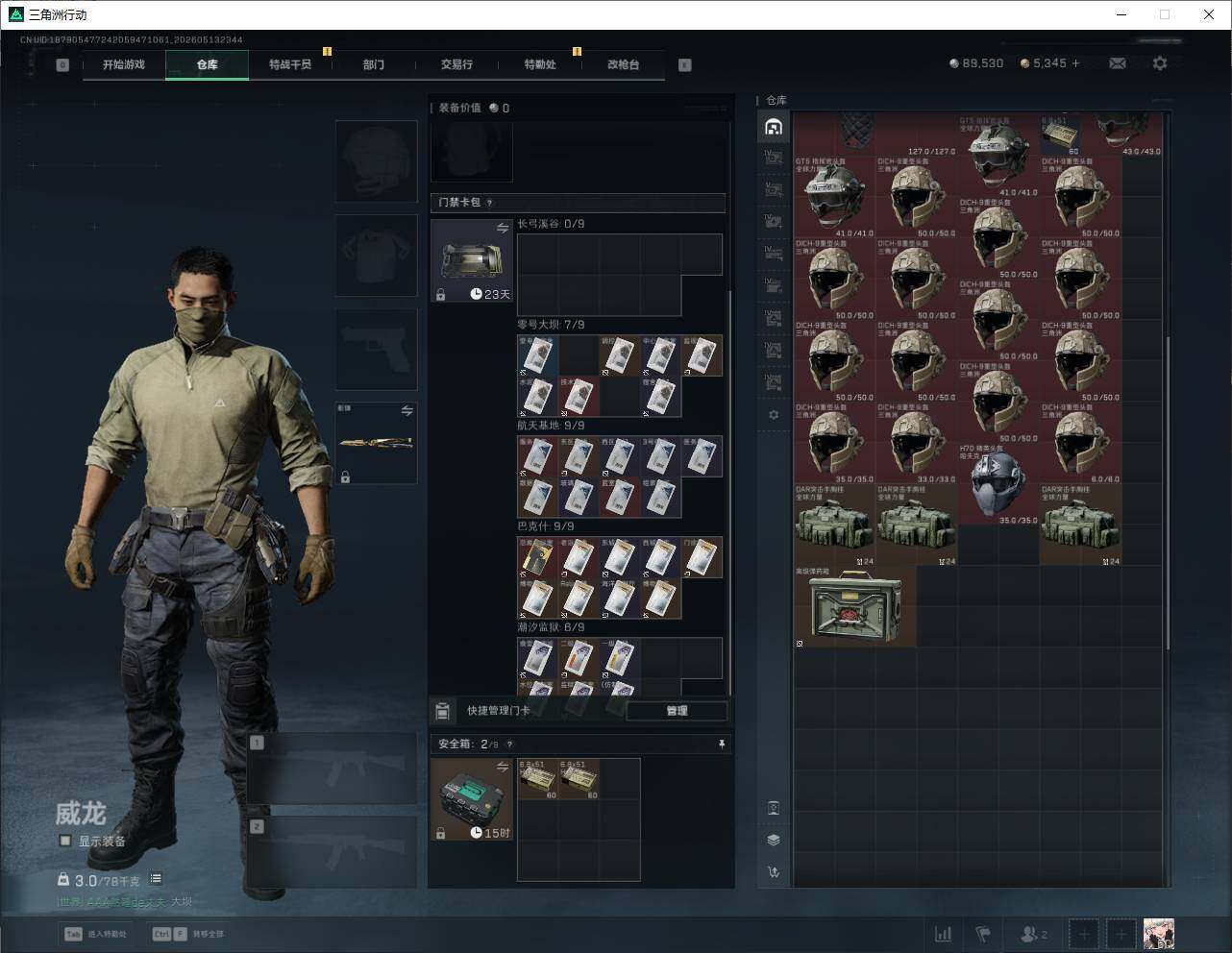Click the warehouse grid scrollbar
The width and height of the screenshot is (1232, 953).
pos(1169,492)
